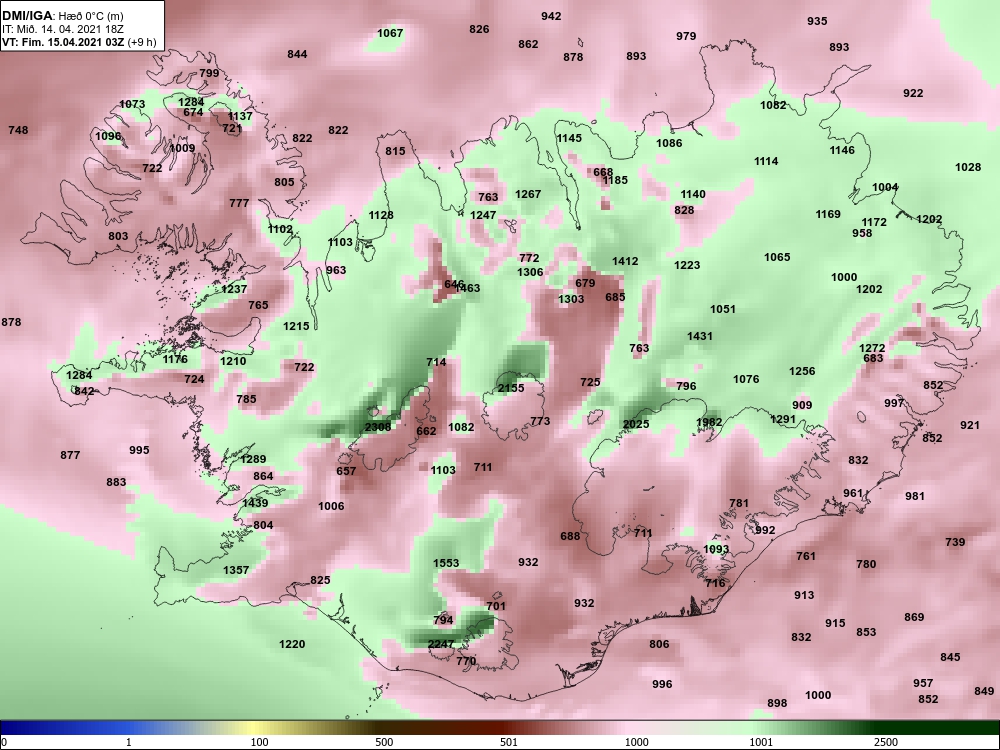Select the legend label 501

508,742
